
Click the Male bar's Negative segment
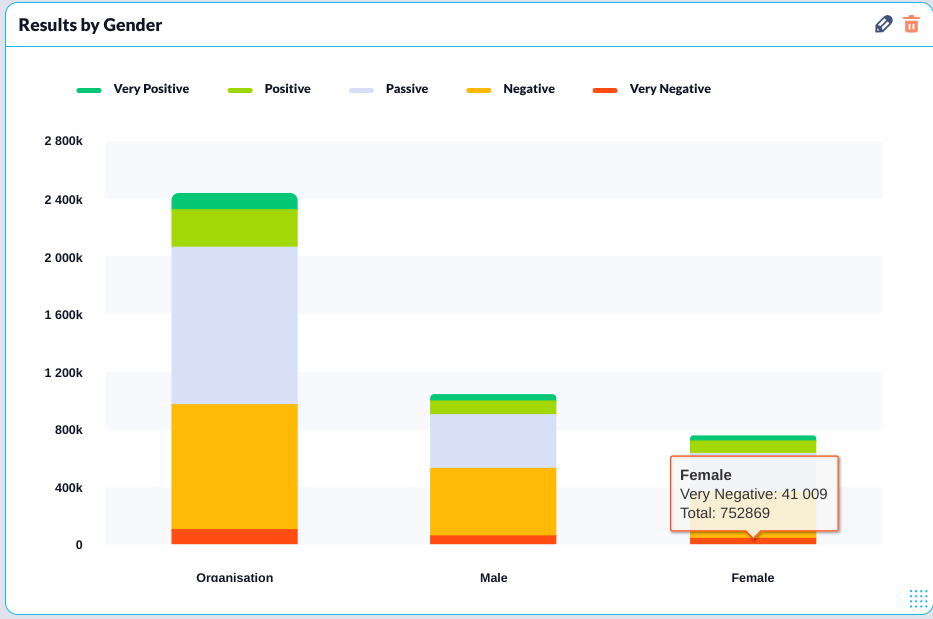coord(493,501)
